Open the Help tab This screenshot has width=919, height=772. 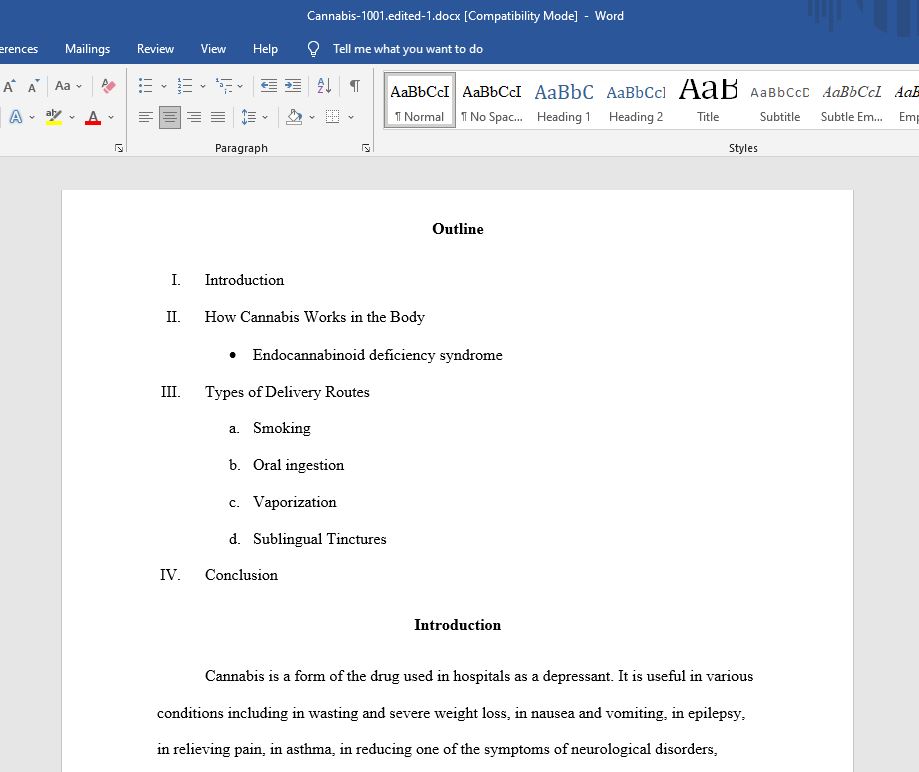(x=266, y=49)
